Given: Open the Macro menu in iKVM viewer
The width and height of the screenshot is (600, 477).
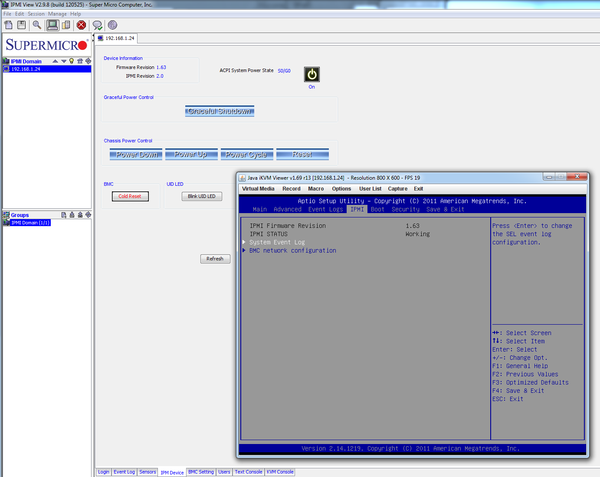Looking at the screenshot, I should [316, 188].
